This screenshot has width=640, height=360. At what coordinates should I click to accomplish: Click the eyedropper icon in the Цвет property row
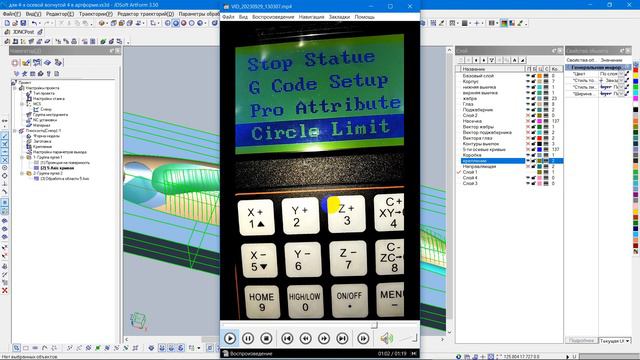click(627, 74)
